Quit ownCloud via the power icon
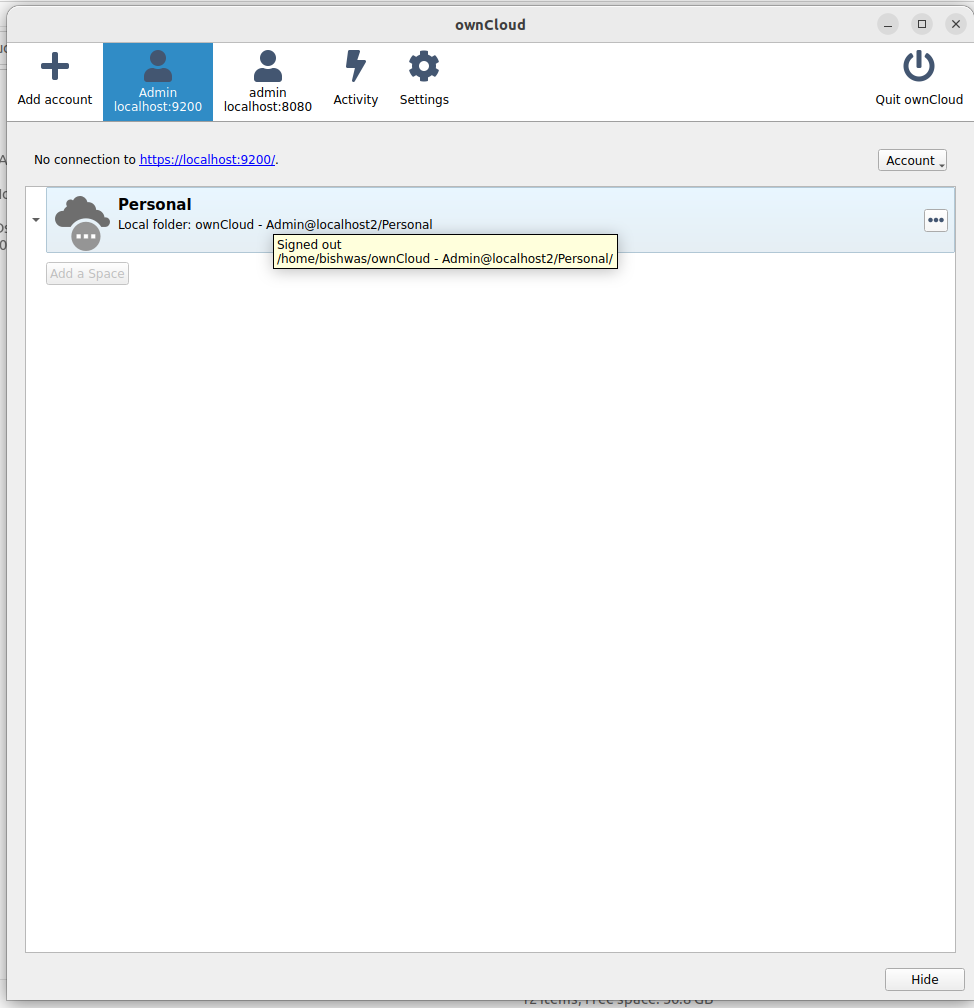974x1008 pixels. pyautogui.click(x=919, y=66)
